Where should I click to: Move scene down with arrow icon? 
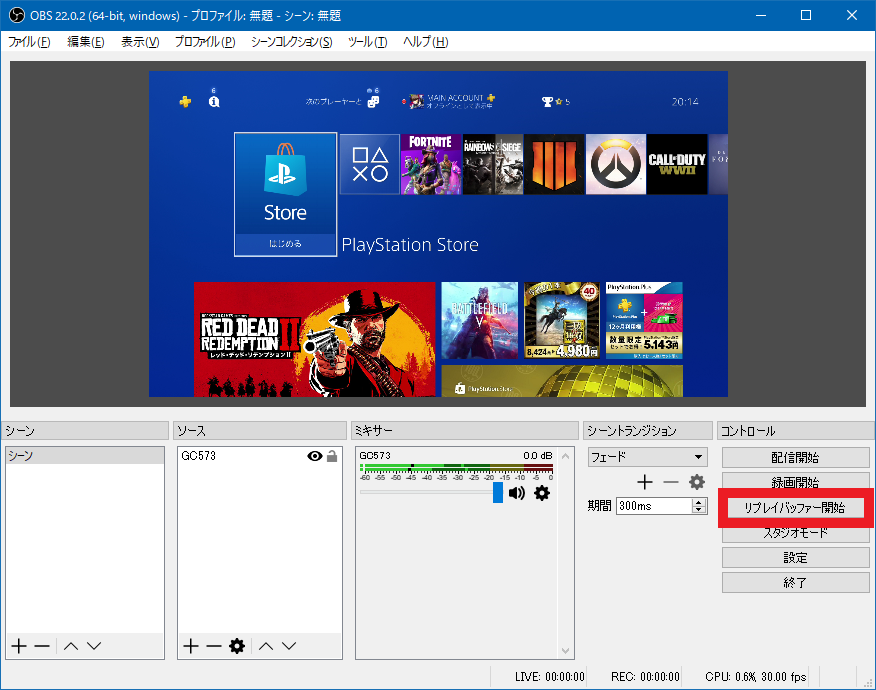pyautogui.click(x=94, y=646)
